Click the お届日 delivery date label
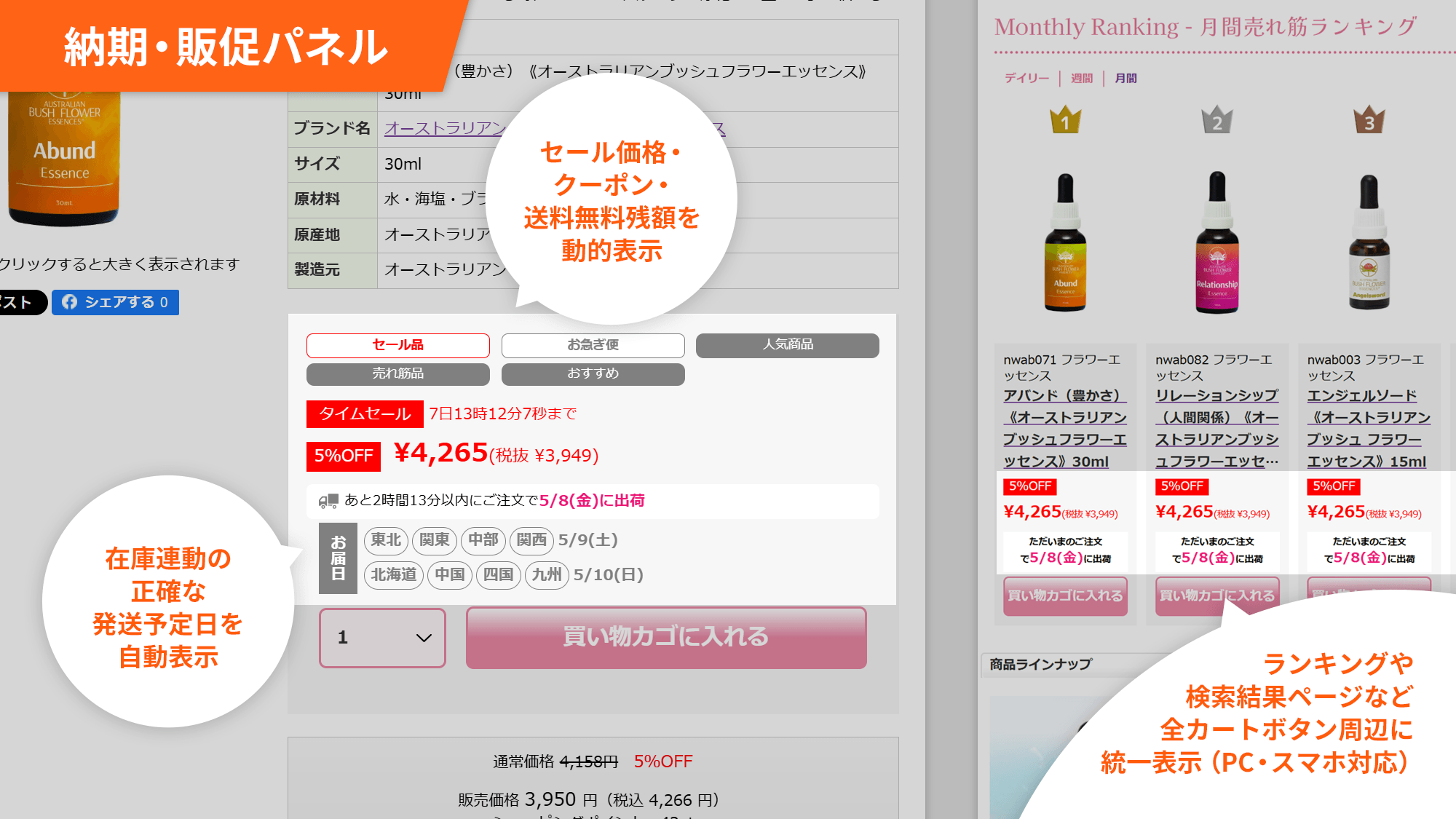 (339, 558)
